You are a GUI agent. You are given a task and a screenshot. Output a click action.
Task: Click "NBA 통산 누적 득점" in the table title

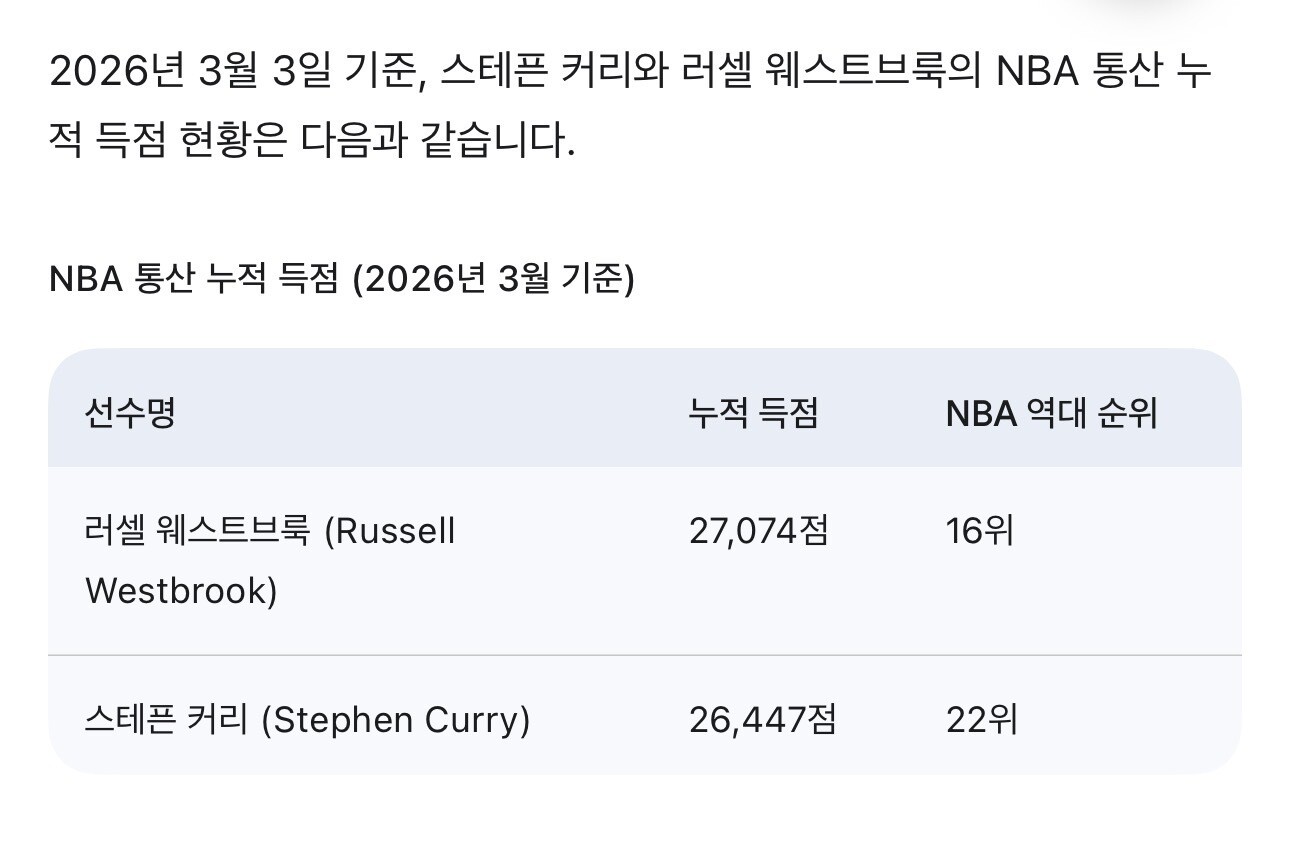(x=195, y=280)
